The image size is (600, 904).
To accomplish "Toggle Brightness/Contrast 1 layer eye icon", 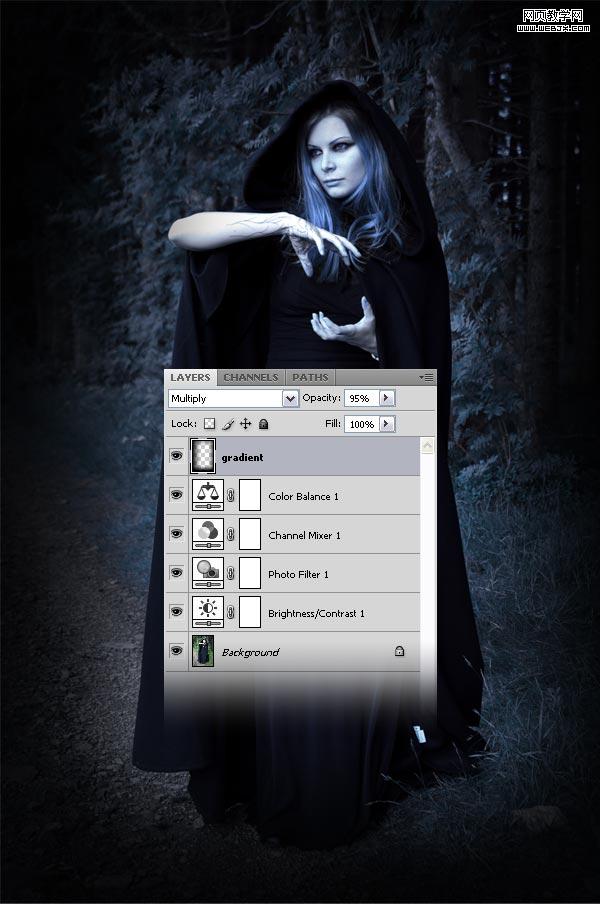I will tap(176, 612).
